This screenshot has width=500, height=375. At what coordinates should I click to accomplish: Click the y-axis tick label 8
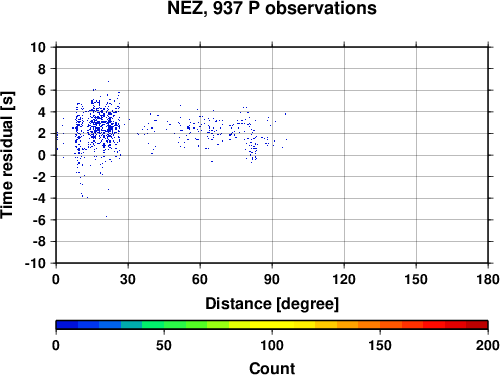pyautogui.click(x=42, y=69)
